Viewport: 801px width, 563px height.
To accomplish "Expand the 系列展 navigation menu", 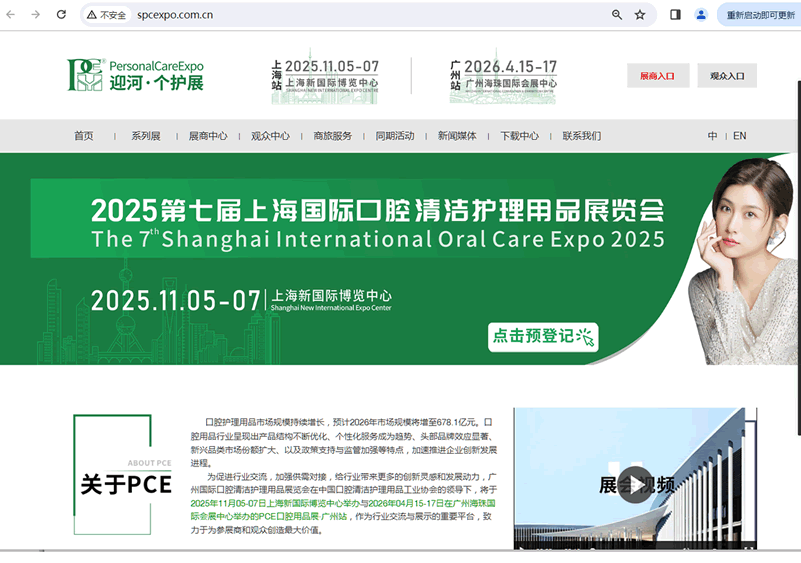I will point(145,136).
